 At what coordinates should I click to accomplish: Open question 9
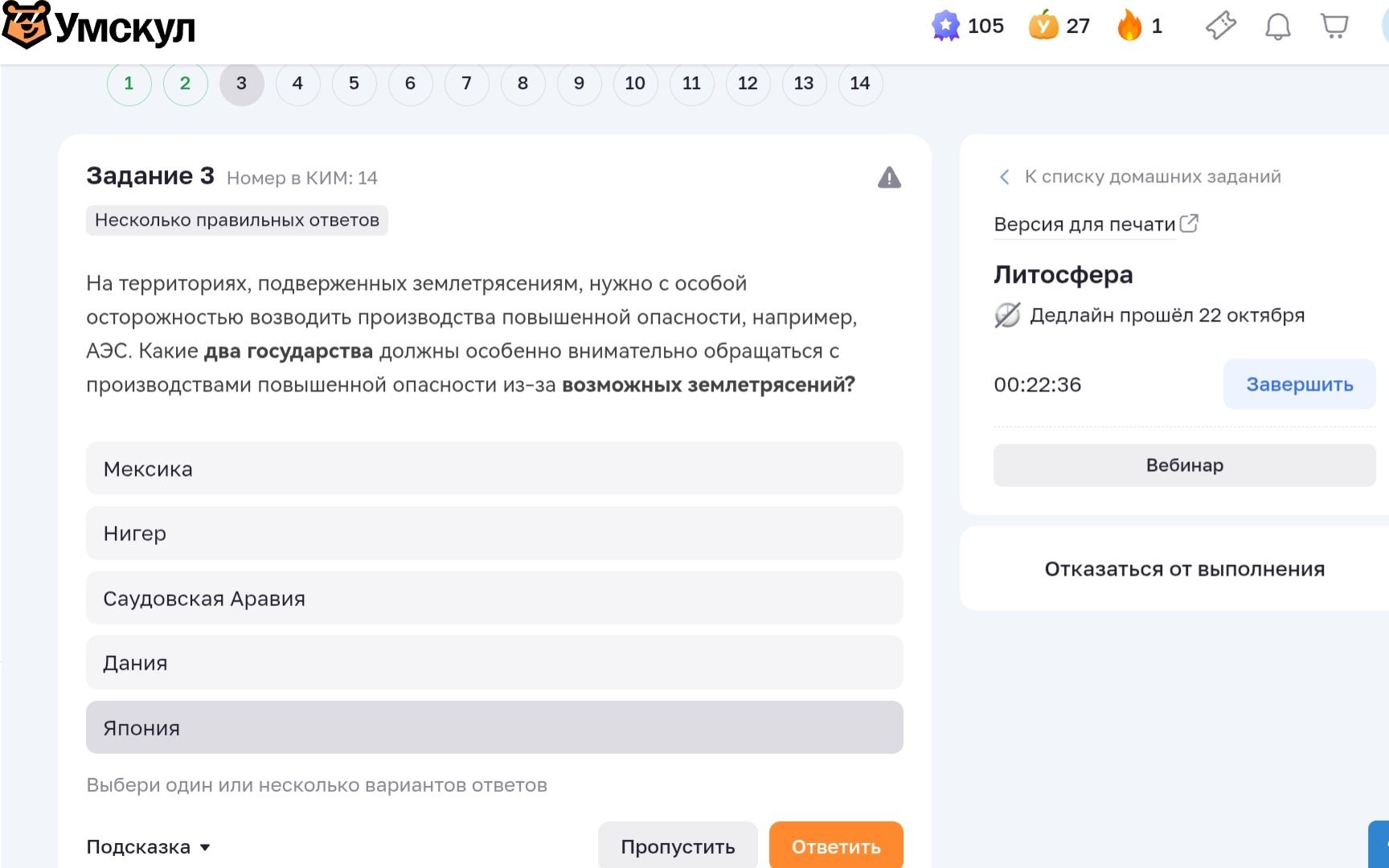pyautogui.click(x=579, y=84)
